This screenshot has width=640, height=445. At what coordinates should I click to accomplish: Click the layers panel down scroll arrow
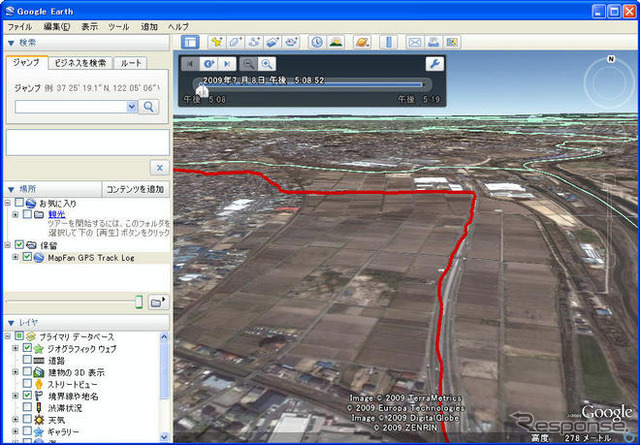[164, 437]
